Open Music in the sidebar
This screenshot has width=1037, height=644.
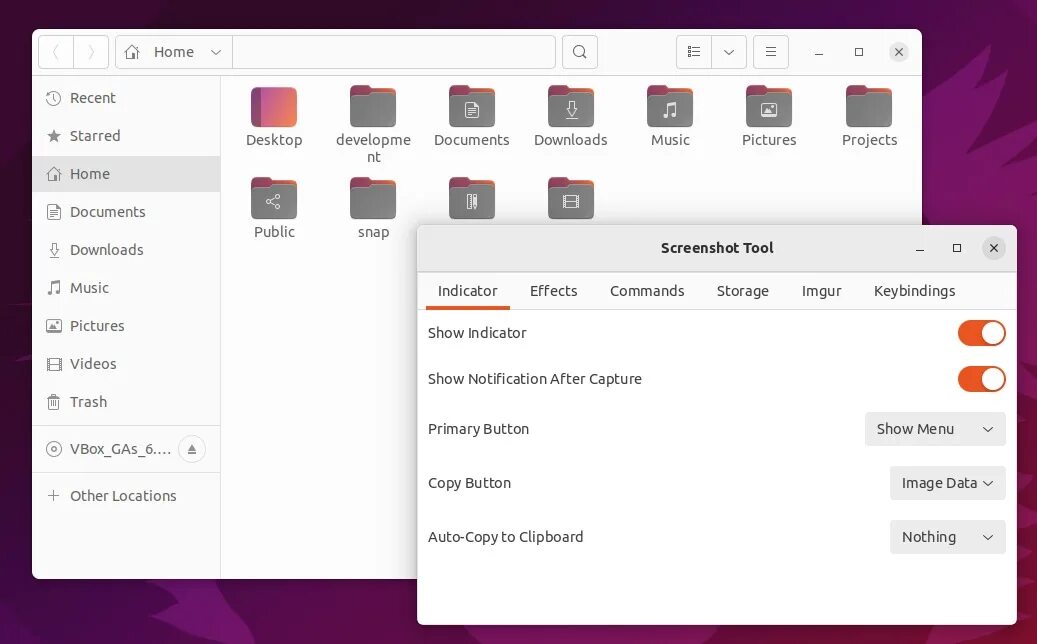[x=126, y=288]
